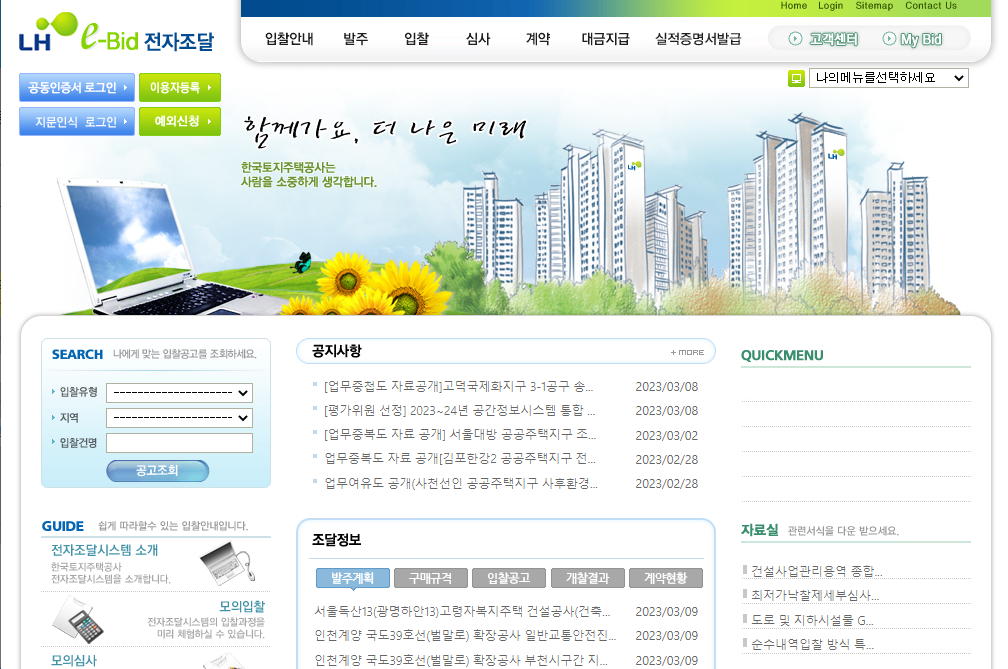Open the 발주 menu
Viewport: 1008px width, 669px height.
(356, 39)
